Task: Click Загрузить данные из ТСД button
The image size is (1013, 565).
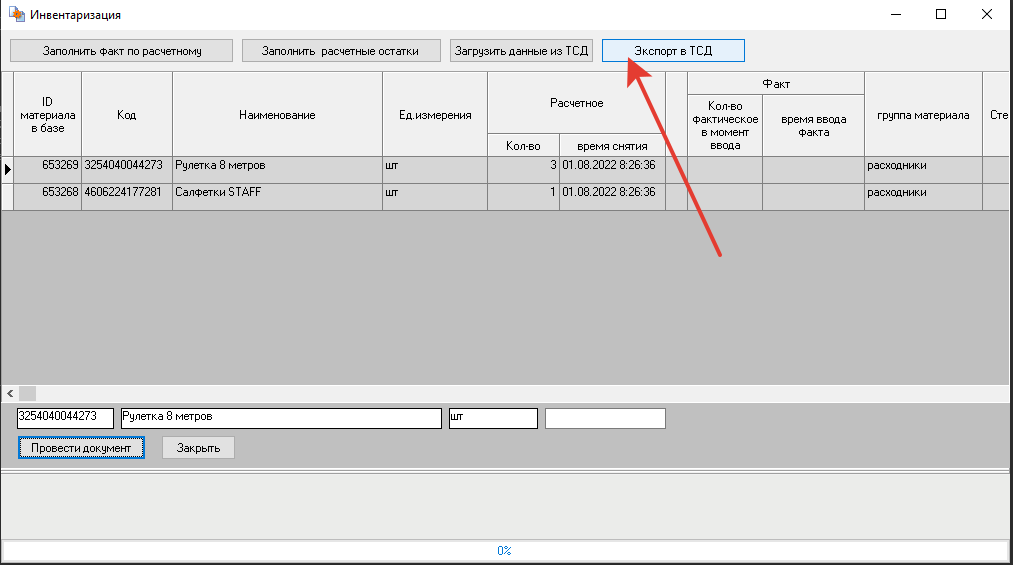Action: pos(521,51)
